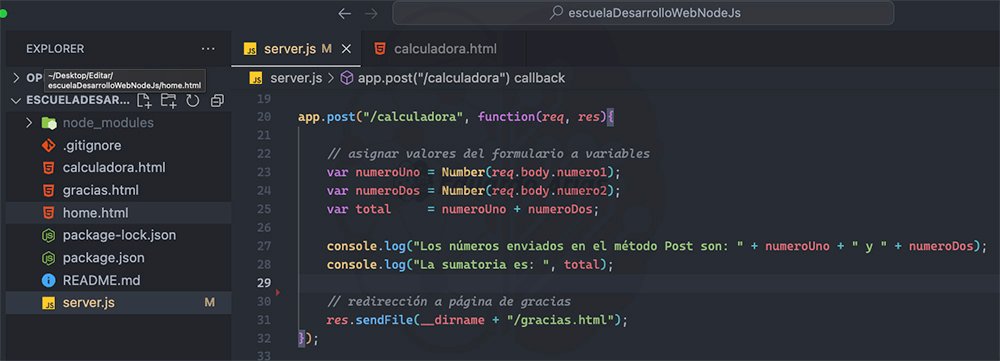Click server.js in the breadcrumb

point(296,78)
